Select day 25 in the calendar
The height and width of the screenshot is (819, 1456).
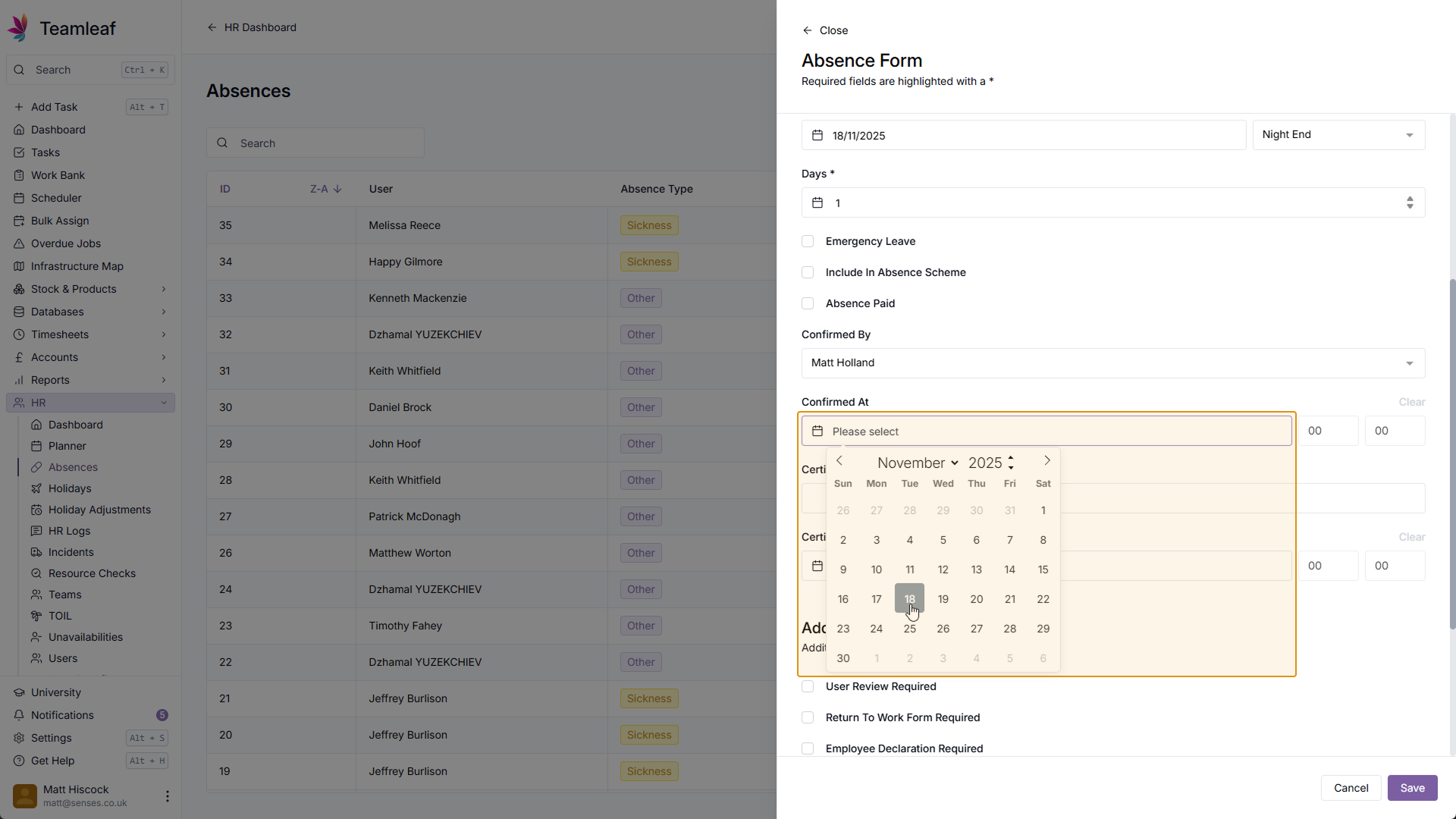point(909,629)
